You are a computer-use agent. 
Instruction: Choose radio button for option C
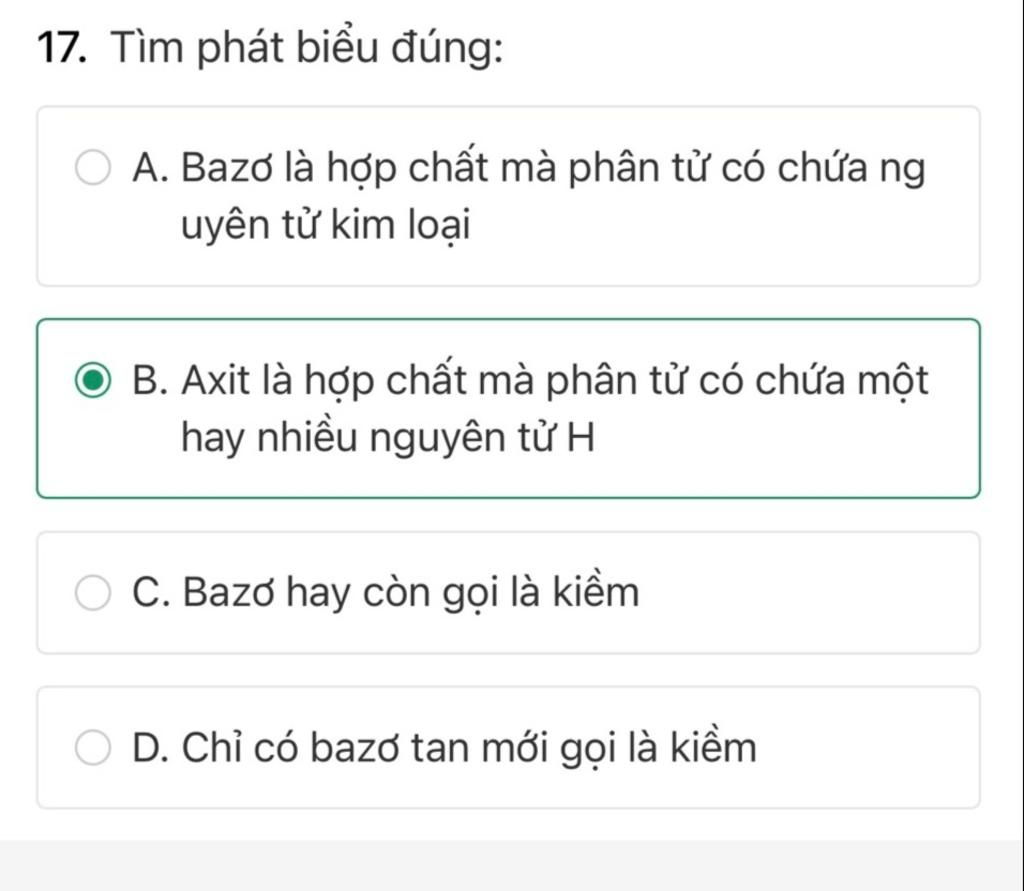pos(96,593)
